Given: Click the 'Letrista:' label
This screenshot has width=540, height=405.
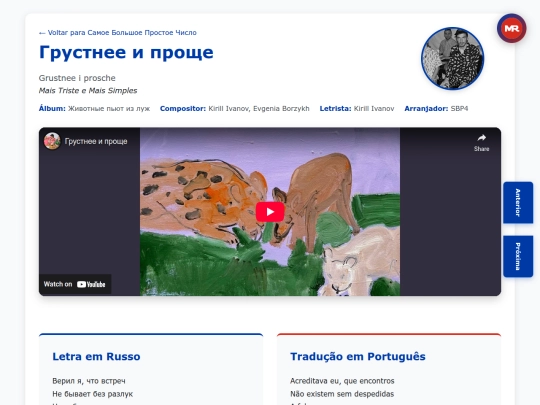Looking at the screenshot, I should (x=335, y=108).
